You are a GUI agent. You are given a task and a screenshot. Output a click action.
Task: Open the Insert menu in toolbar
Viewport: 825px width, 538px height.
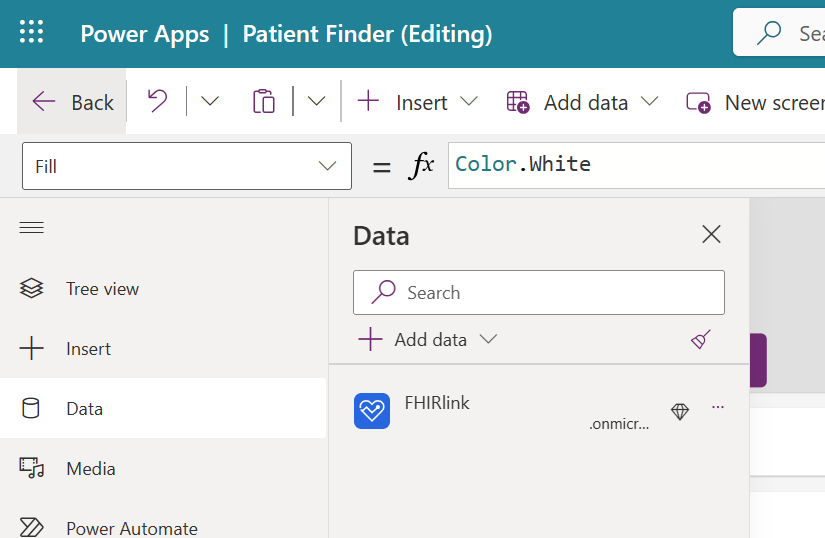point(417,102)
